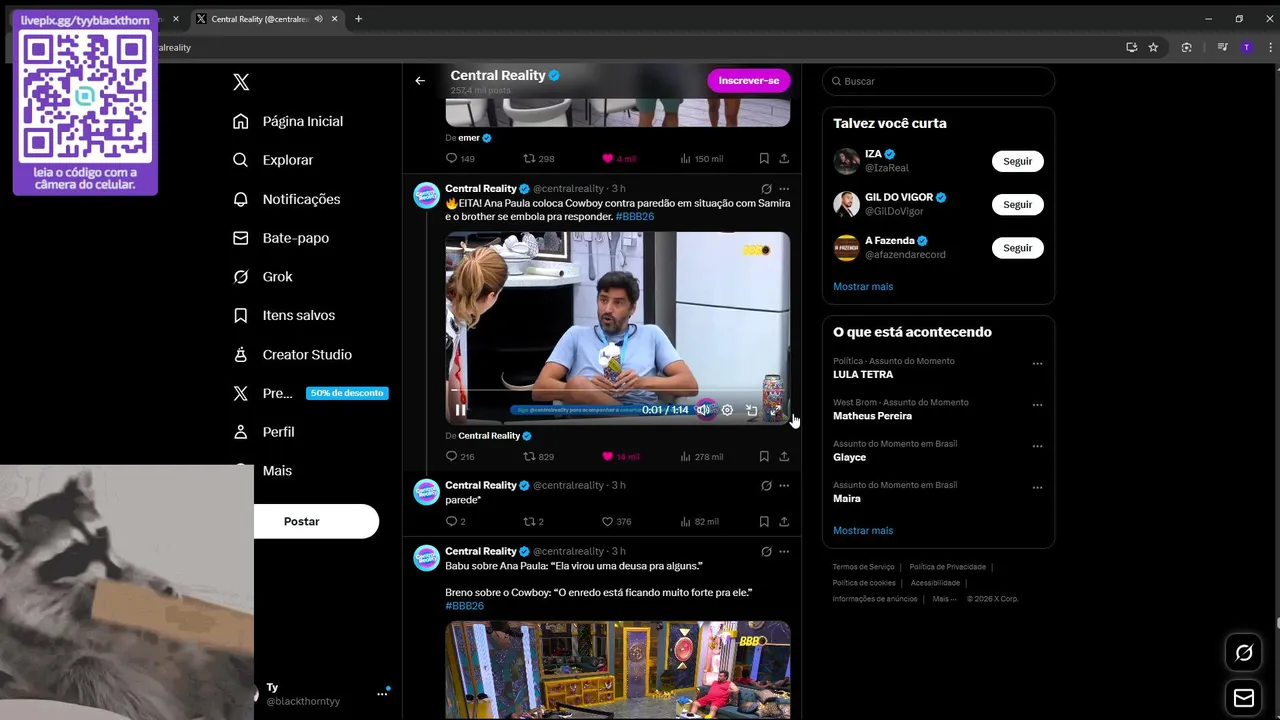This screenshot has height=720, width=1280.
Task: Bookmark the post with 278 mil views
Action: 764,456
